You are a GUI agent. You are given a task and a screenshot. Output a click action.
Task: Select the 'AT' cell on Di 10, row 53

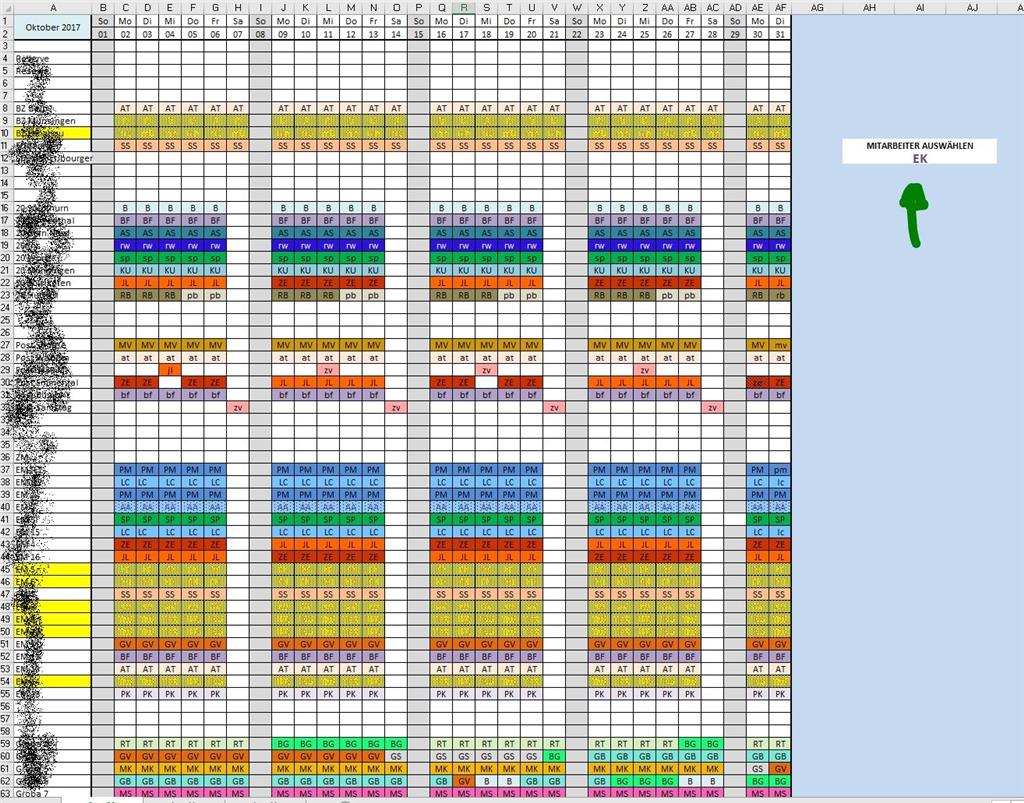click(x=306, y=669)
